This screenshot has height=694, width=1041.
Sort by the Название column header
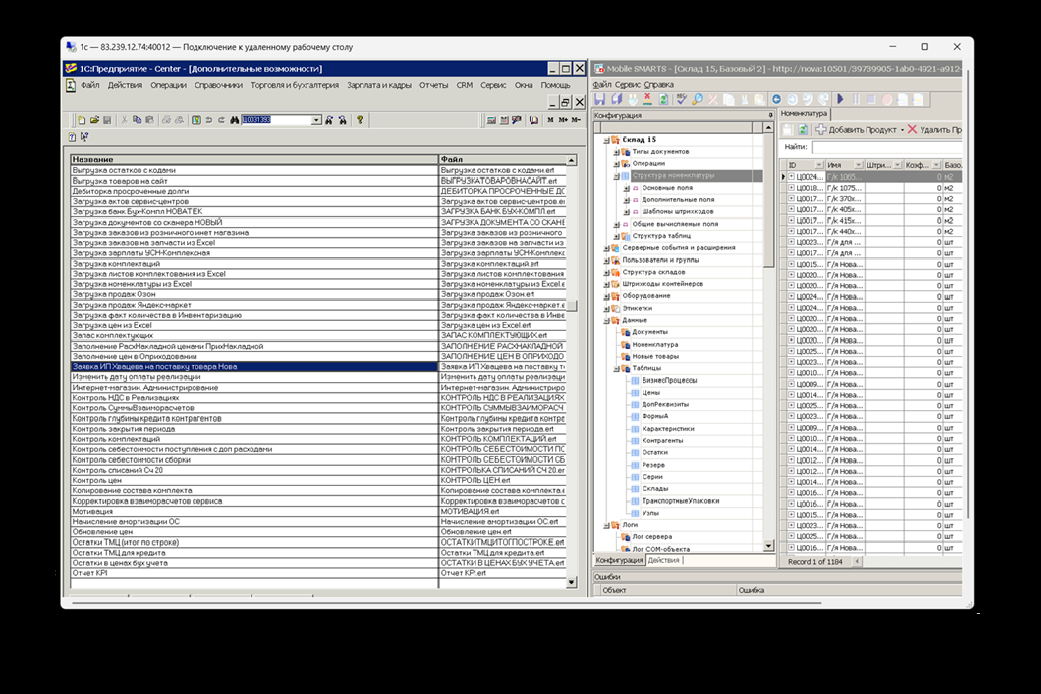point(254,159)
